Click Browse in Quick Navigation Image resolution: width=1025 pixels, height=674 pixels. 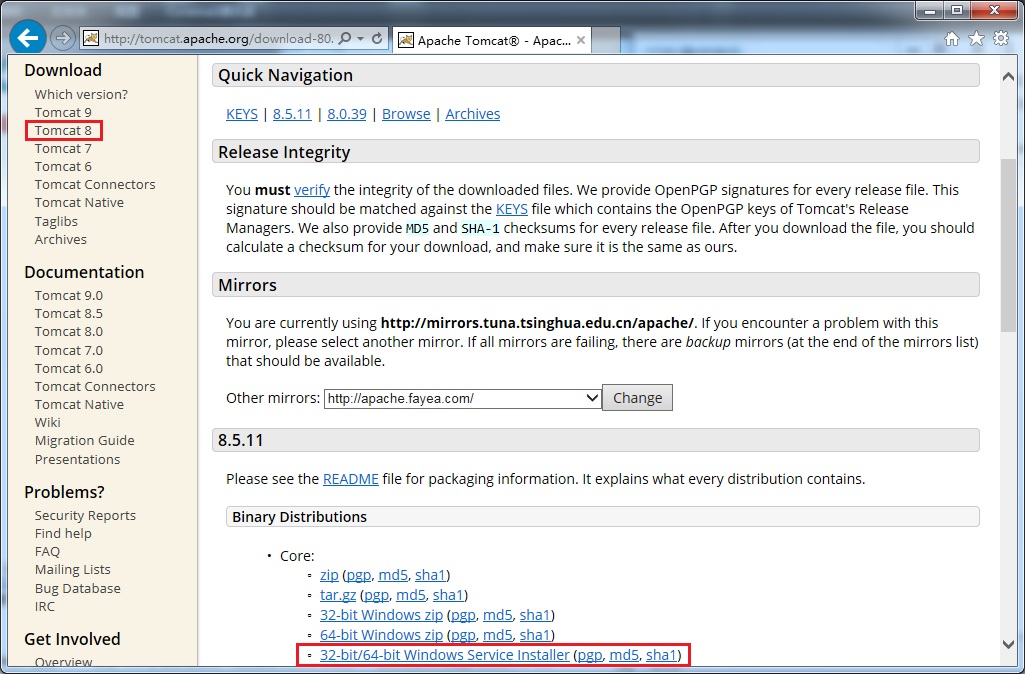[x=406, y=114]
